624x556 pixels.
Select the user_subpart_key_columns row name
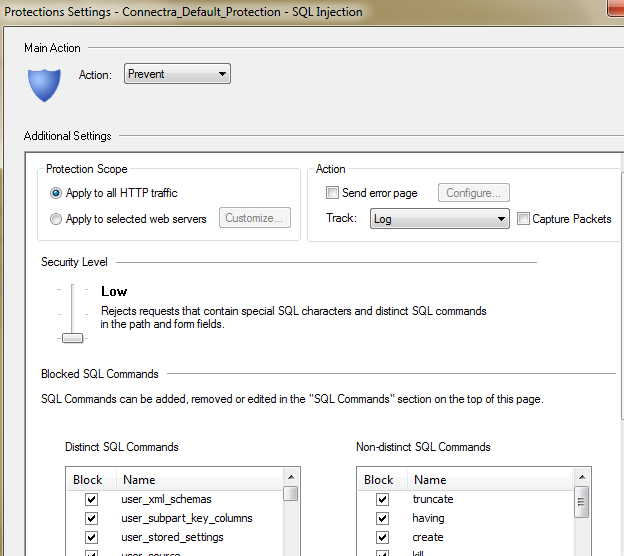[187, 518]
